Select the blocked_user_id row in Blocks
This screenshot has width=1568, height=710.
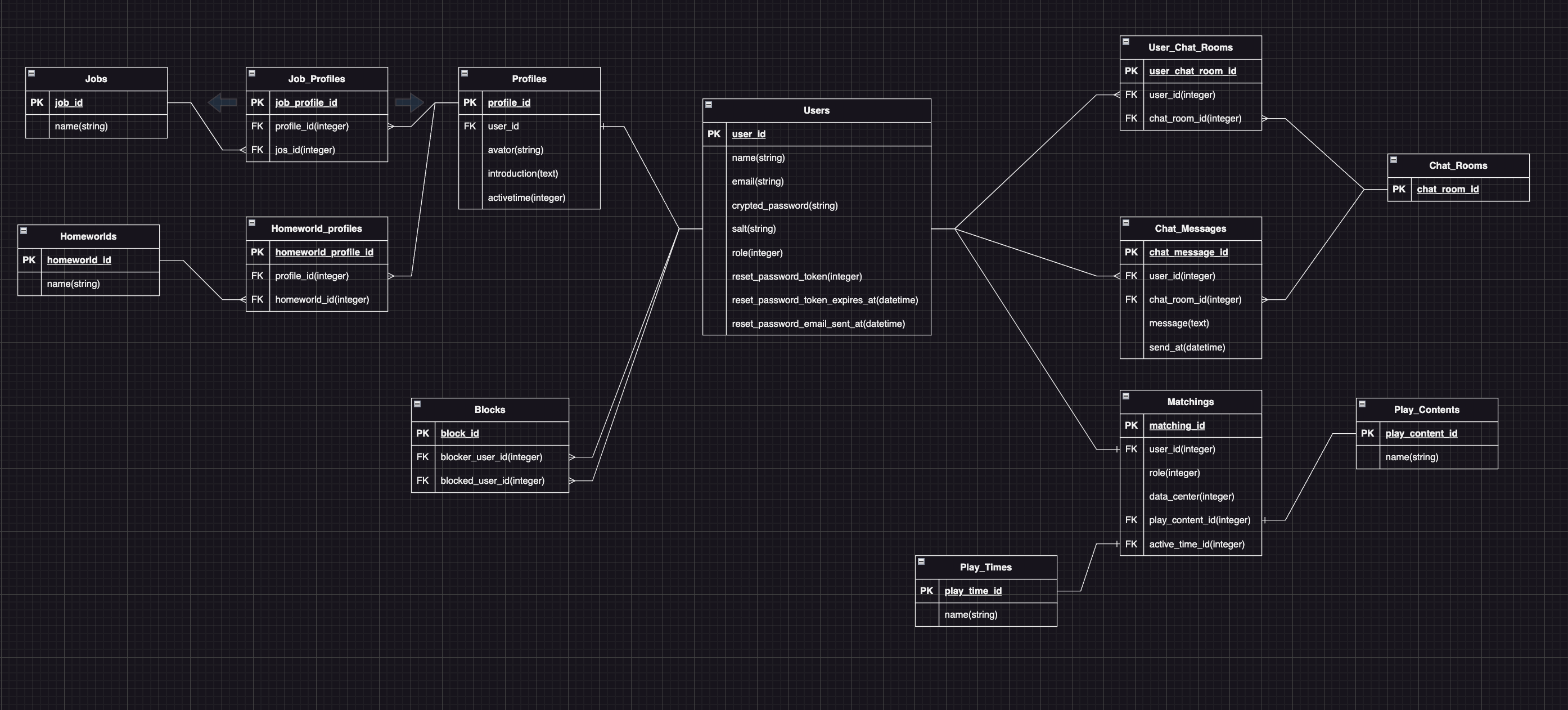pyautogui.click(x=492, y=480)
